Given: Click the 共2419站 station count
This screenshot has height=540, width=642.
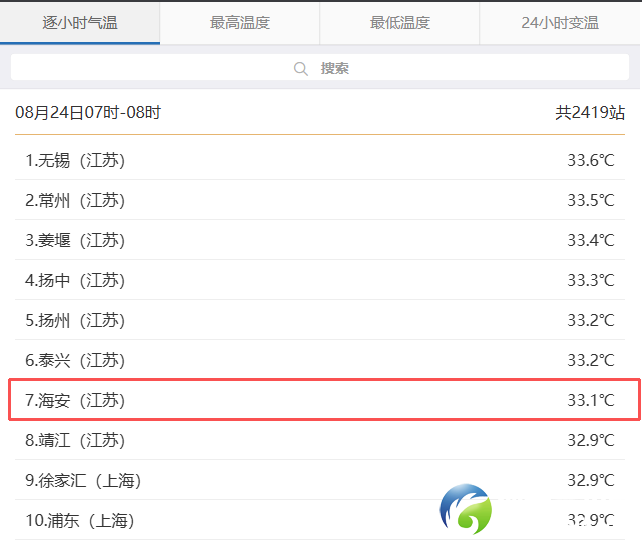Looking at the screenshot, I should (x=590, y=112).
